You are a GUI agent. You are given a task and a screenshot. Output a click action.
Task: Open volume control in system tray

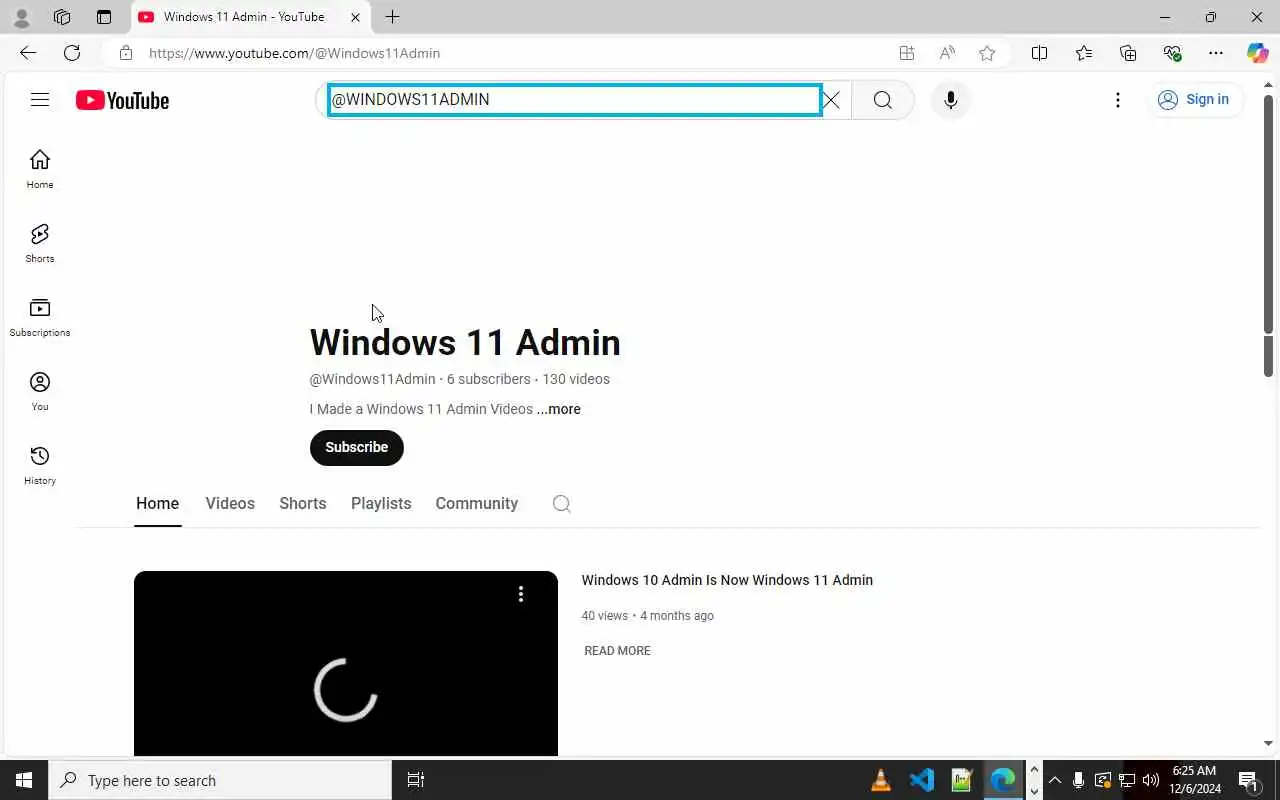(x=1150, y=780)
